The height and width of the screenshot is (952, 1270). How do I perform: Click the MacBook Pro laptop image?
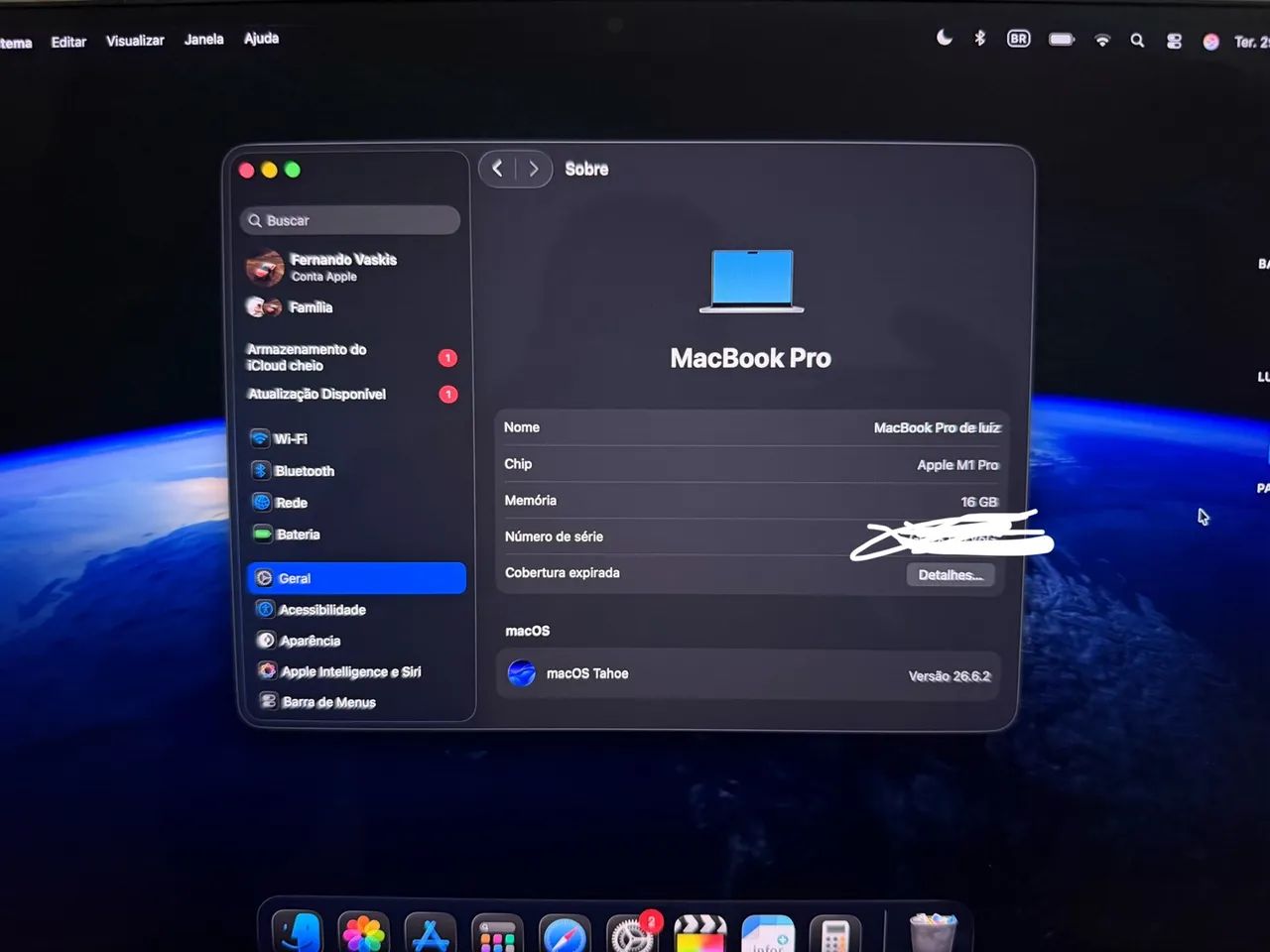click(x=751, y=282)
